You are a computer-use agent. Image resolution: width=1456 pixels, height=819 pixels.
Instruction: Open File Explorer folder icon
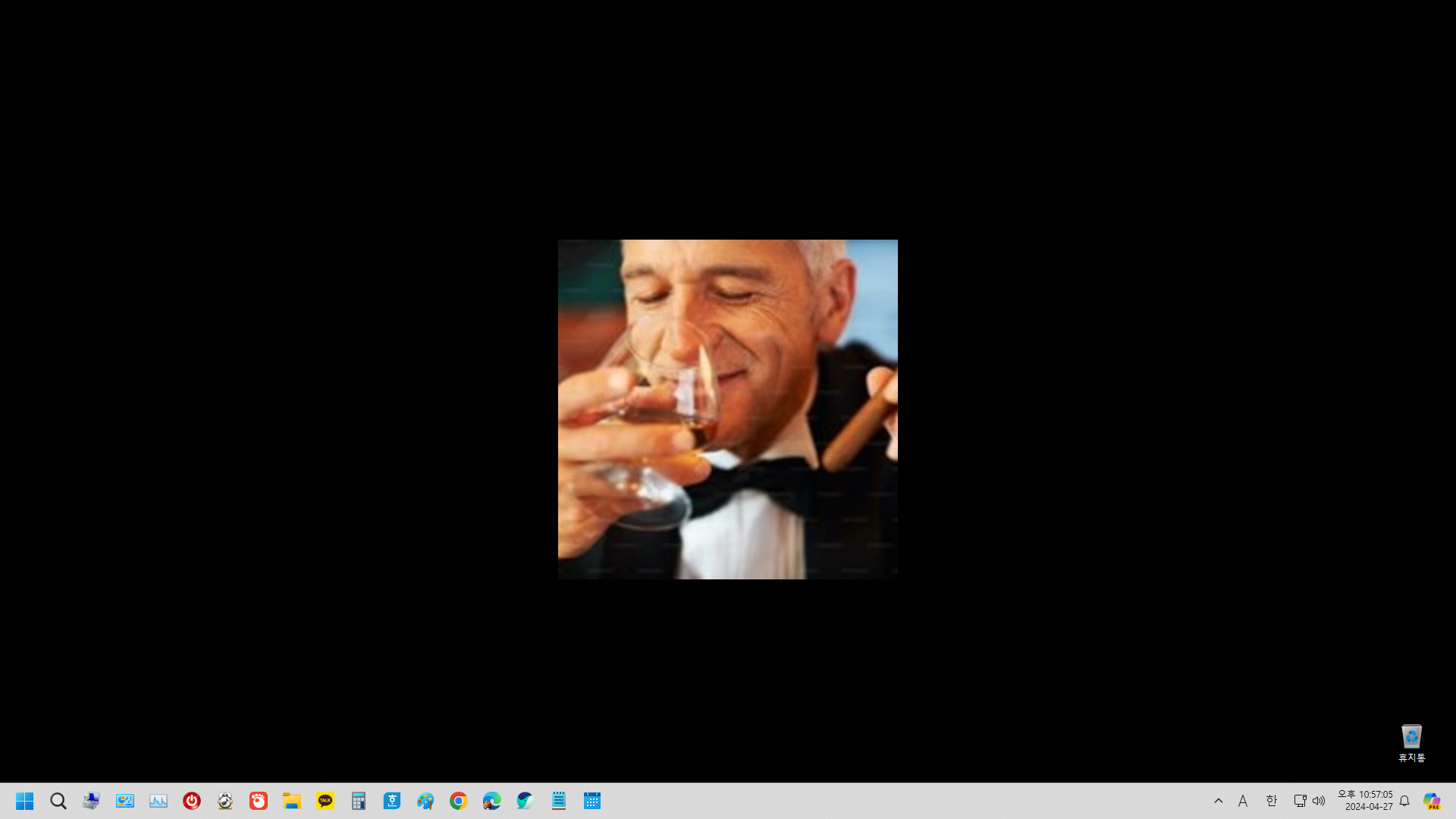click(292, 801)
